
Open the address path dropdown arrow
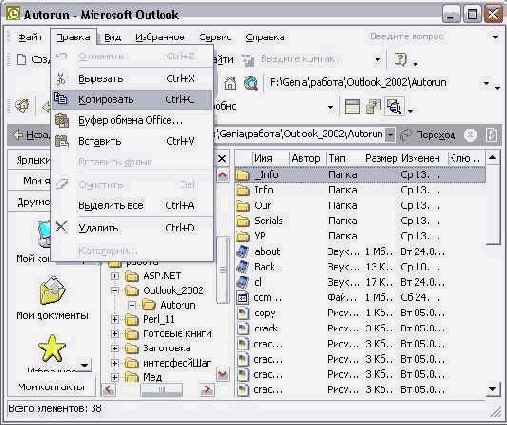pyautogui.click(x=486, y=83)
